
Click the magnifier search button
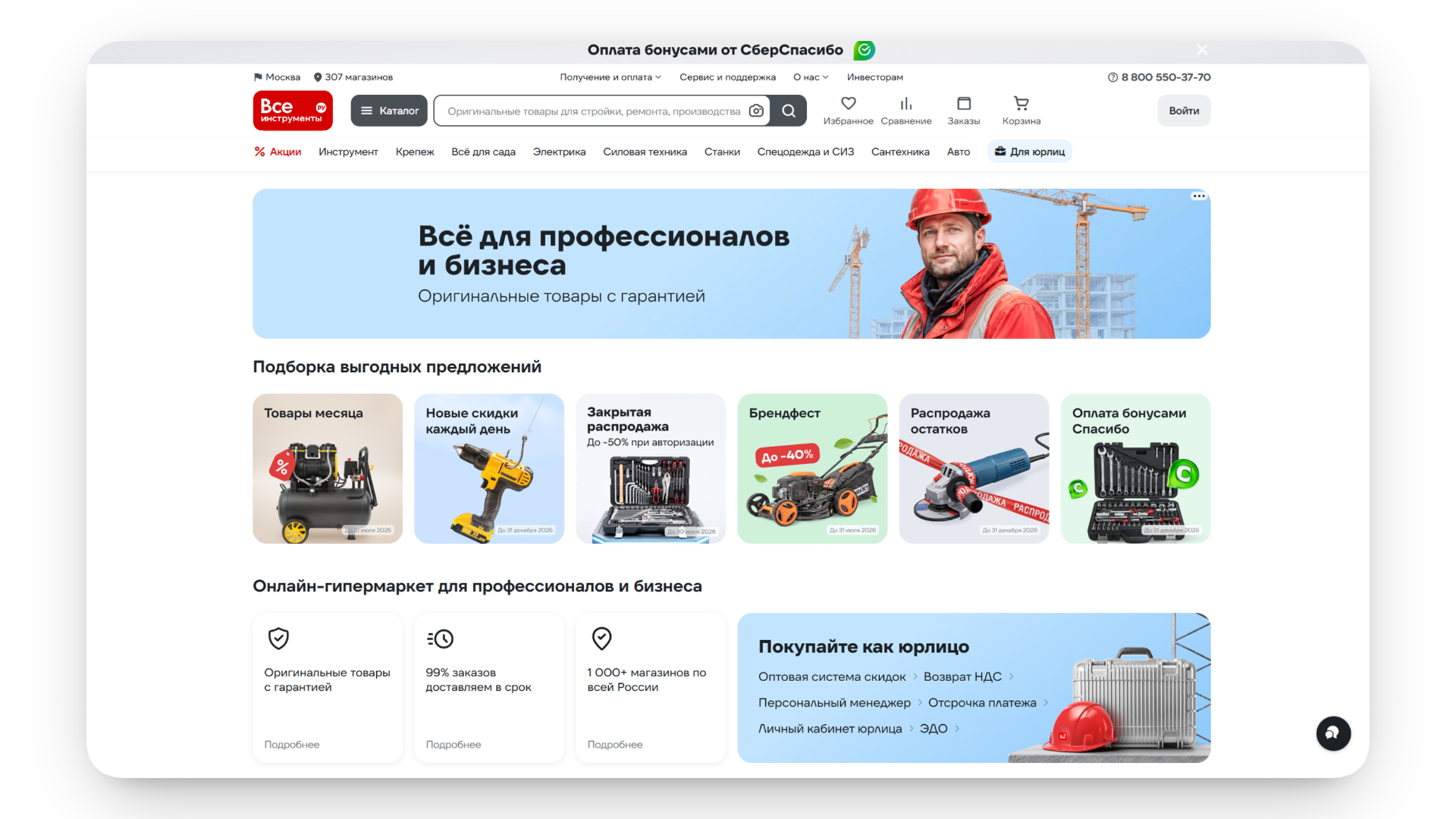pos(789,111)
